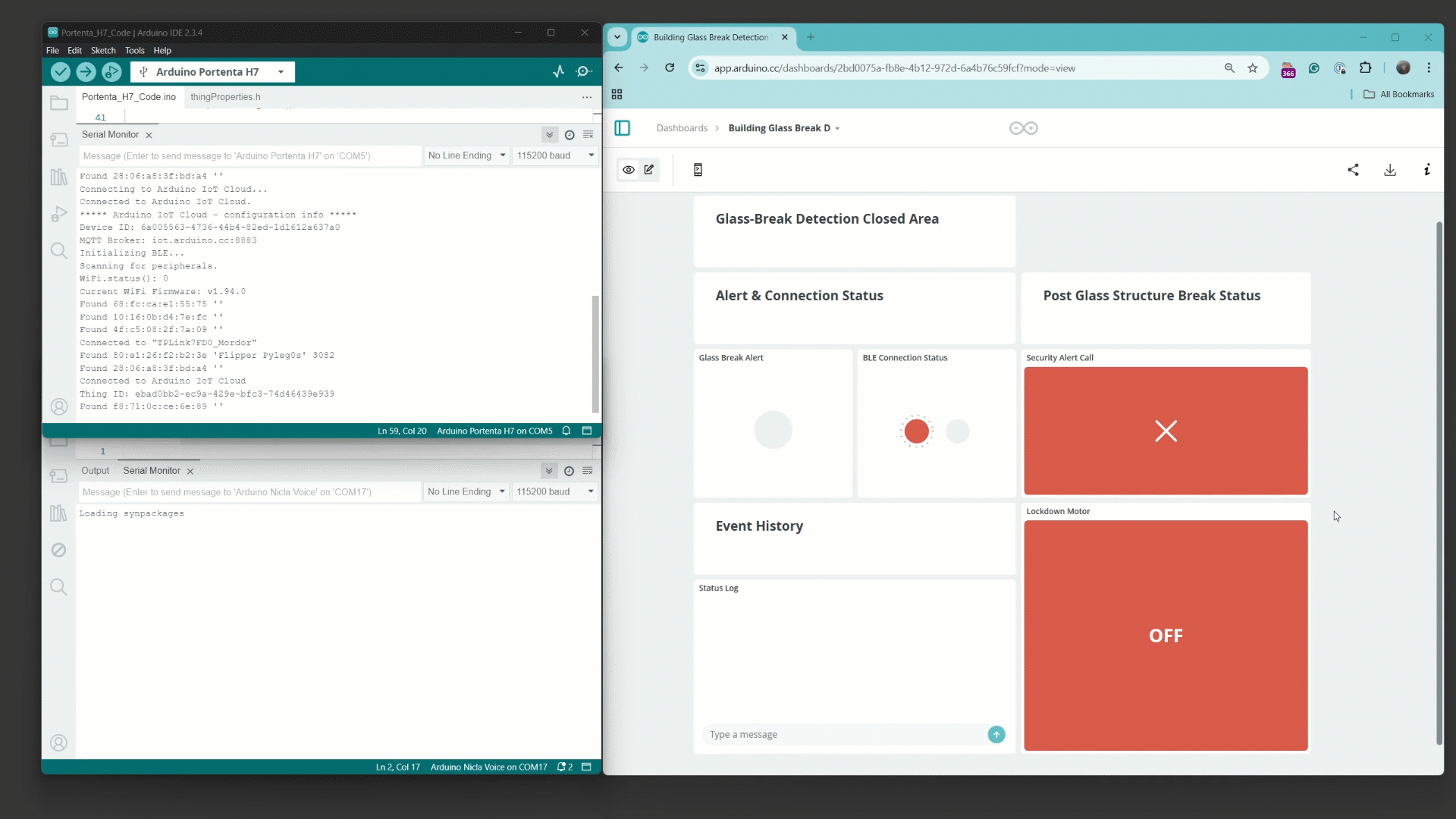Screen dimensions: 1456x819
Task: Switch to mobile layout view icon
Action: click(x=698, y=170)
